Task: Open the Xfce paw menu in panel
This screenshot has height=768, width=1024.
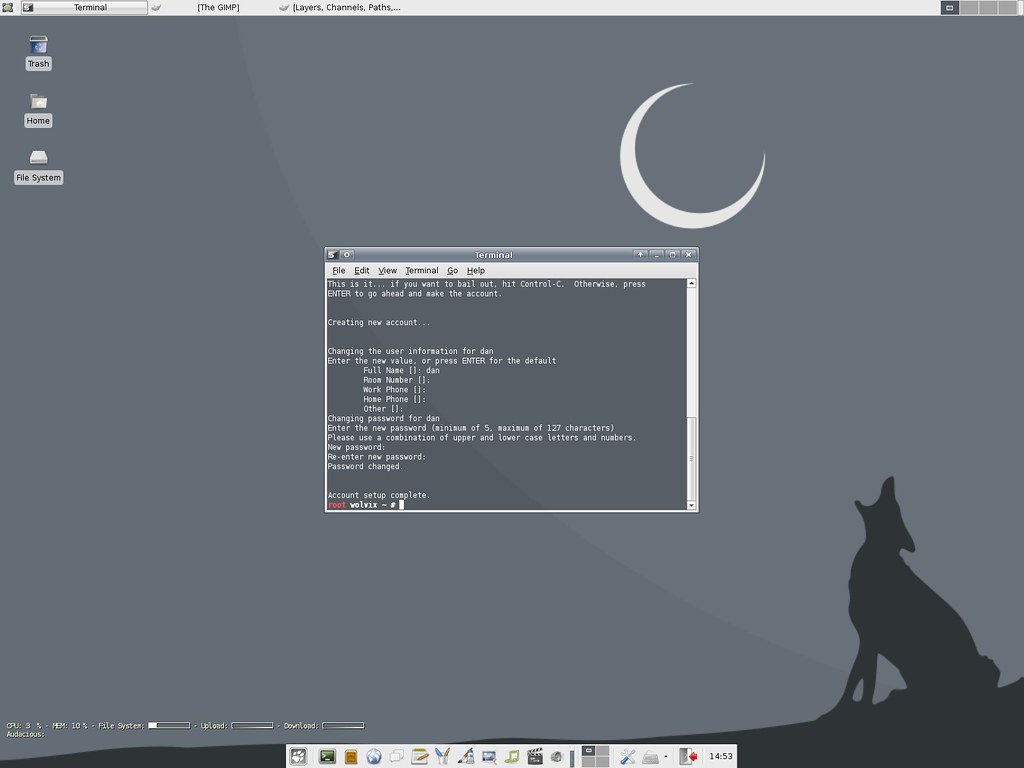Action: pos(298,756)
